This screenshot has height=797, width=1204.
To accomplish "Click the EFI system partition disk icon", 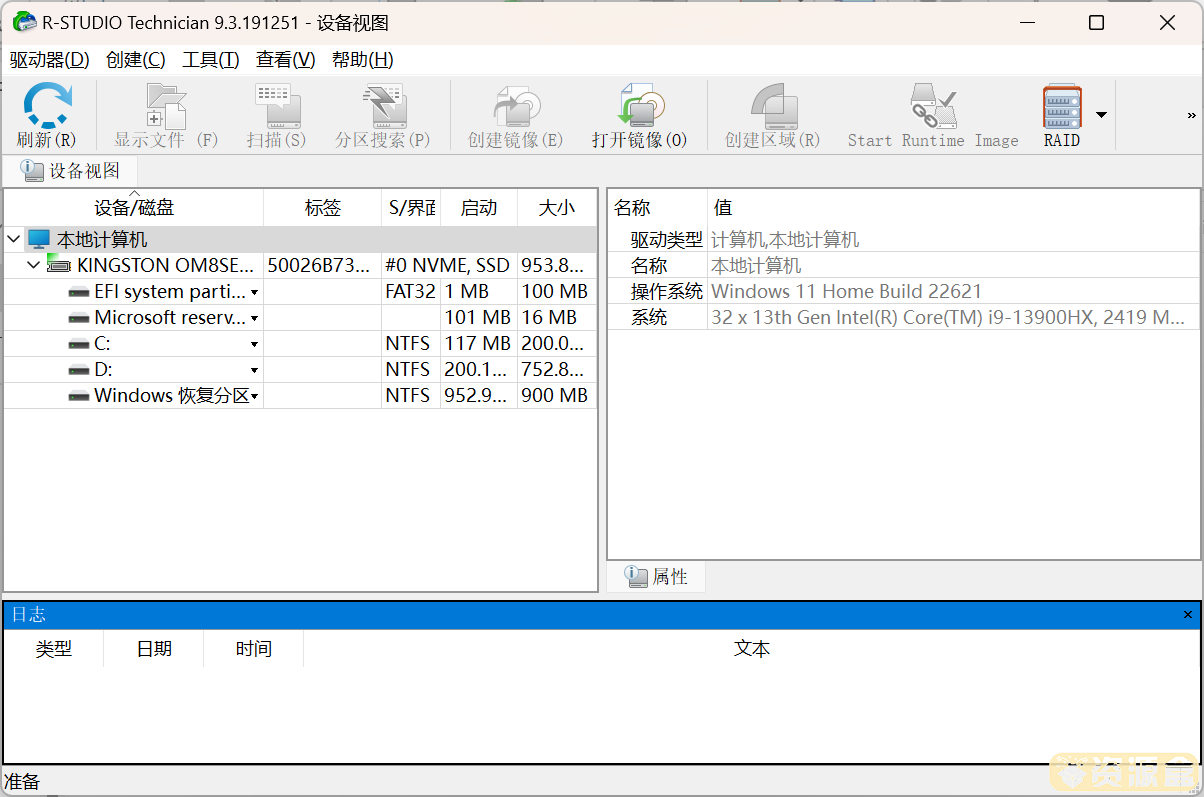I will (79, 292).
